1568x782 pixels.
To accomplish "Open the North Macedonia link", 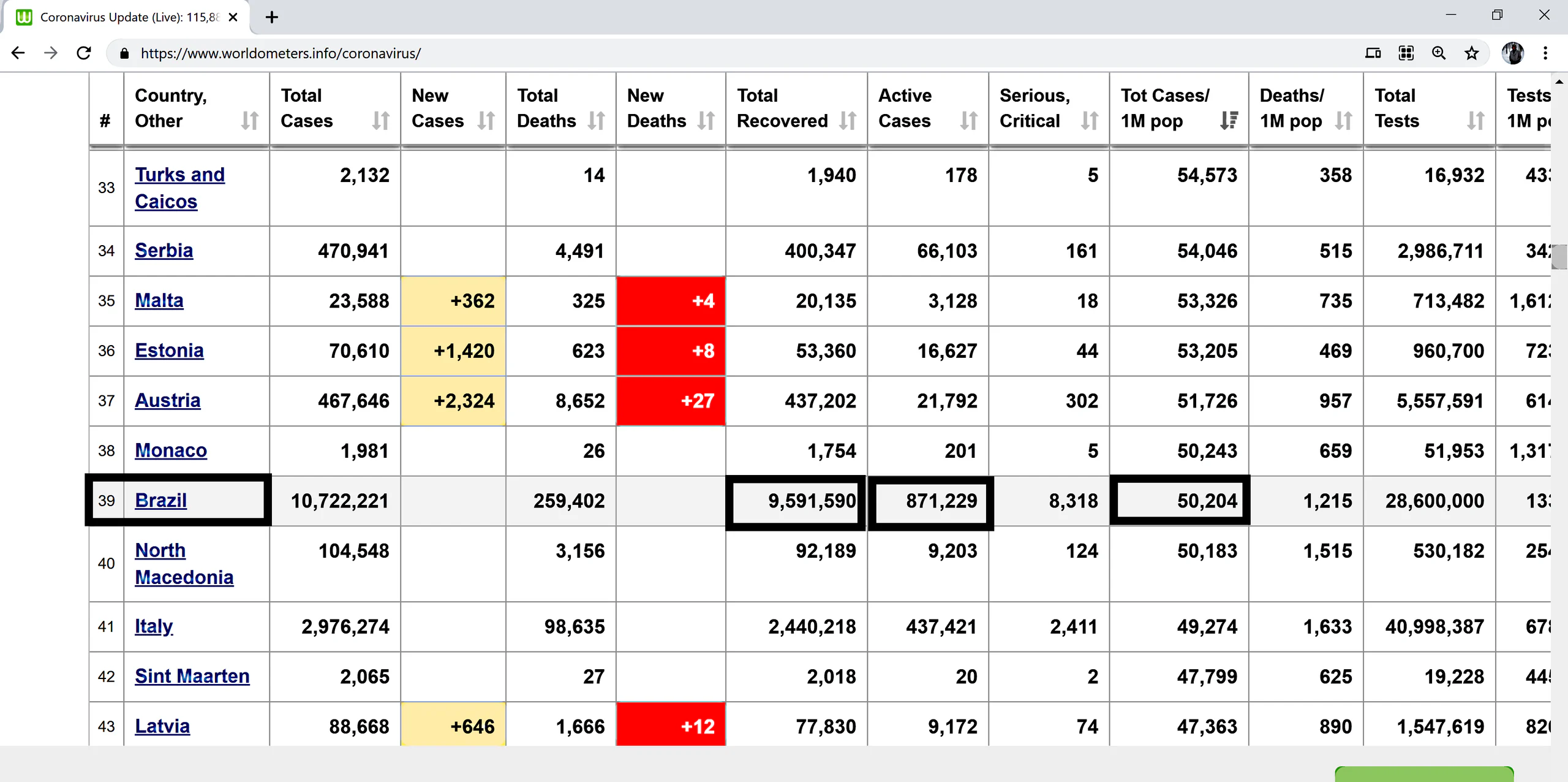I will 184,564.
